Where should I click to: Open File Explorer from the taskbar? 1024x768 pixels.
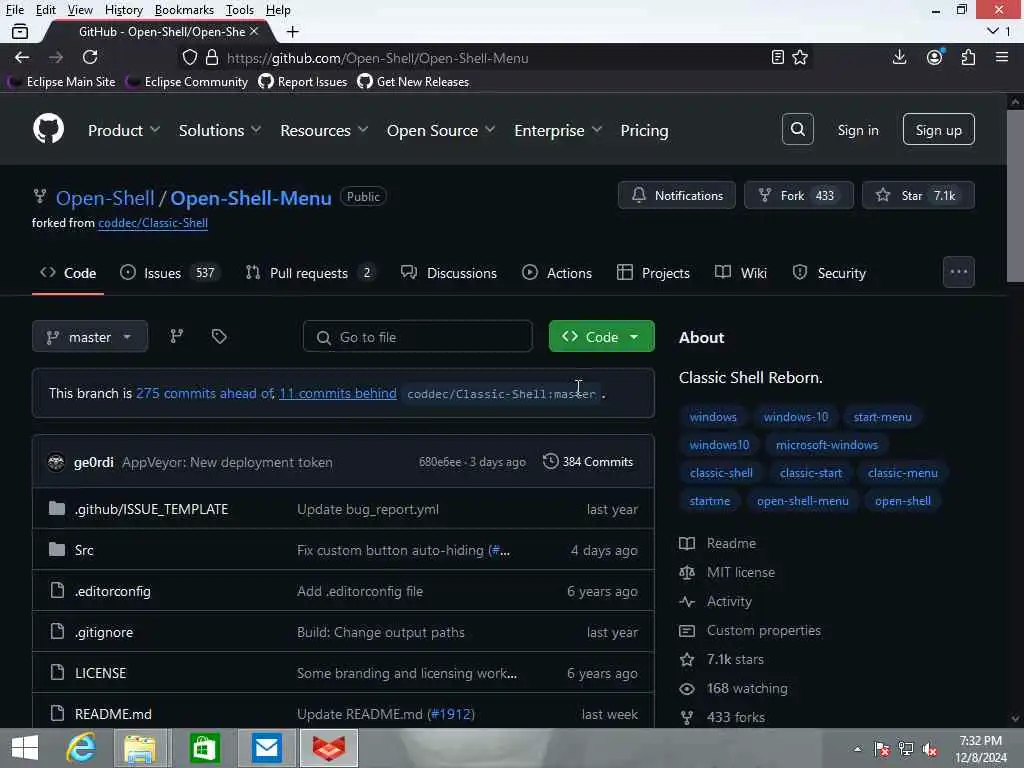(140, 748)
